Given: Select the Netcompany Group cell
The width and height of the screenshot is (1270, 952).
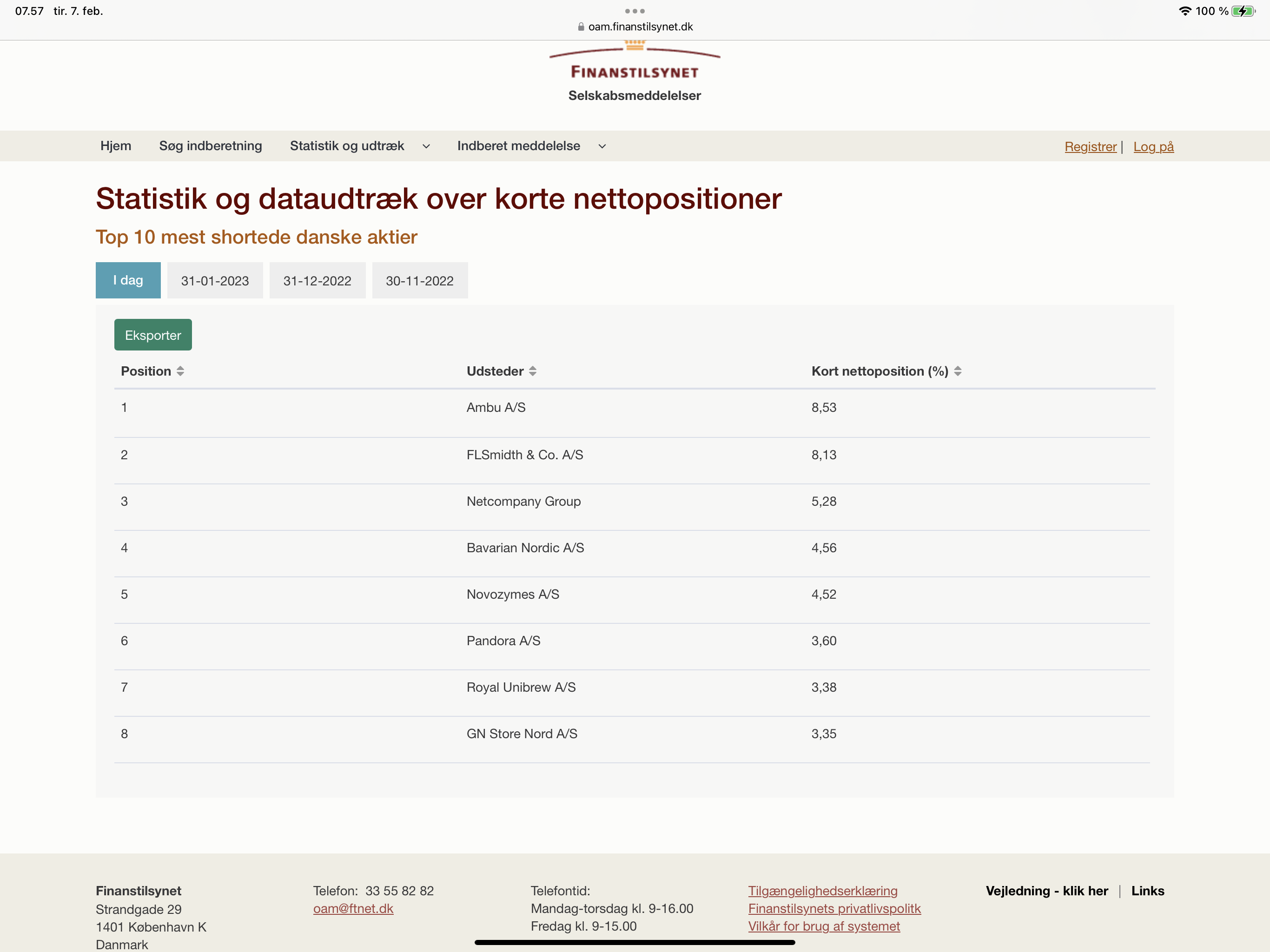Looking at the screenshot, I should click(x=523, y=501).
